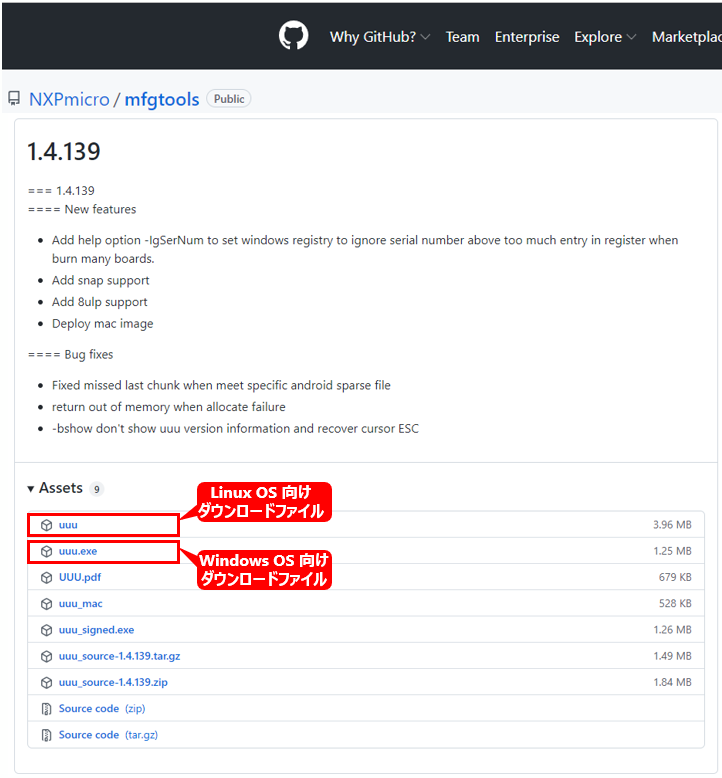
Task: Expand the Explore navigation dropdown
Action: click(x=604, y=37)
